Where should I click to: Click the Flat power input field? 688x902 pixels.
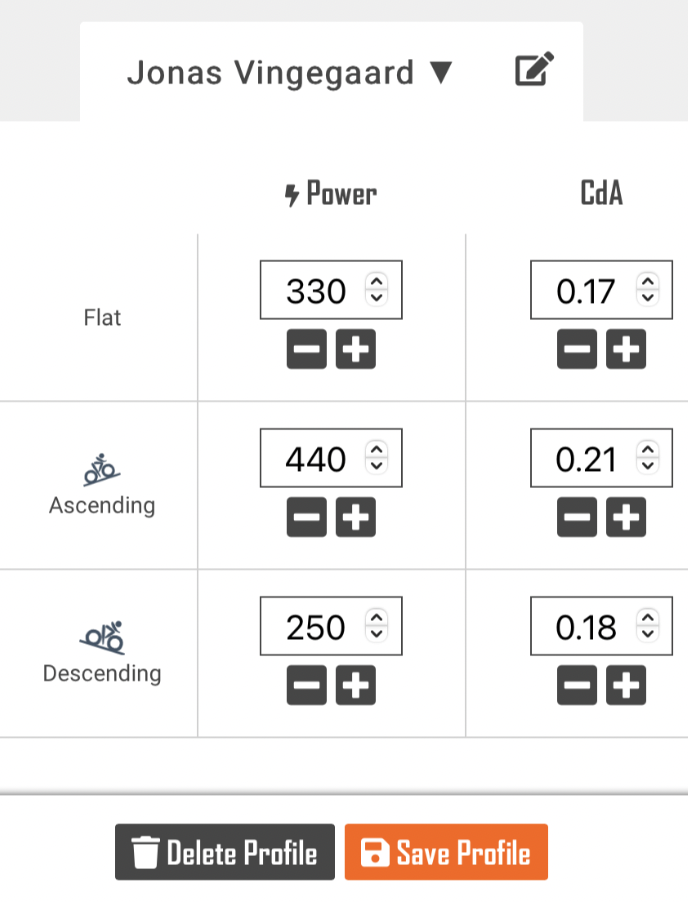click(315, 291)
